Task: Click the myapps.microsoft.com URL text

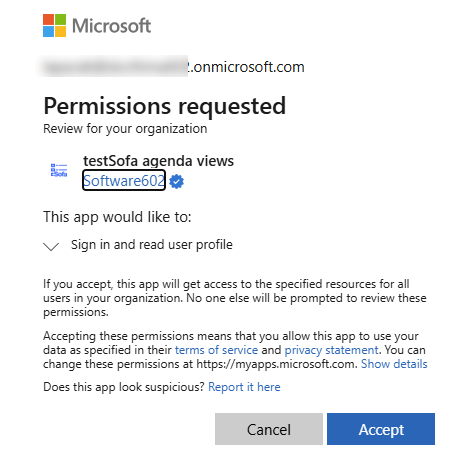Action: pyautogui.click(x=277, y=364)
